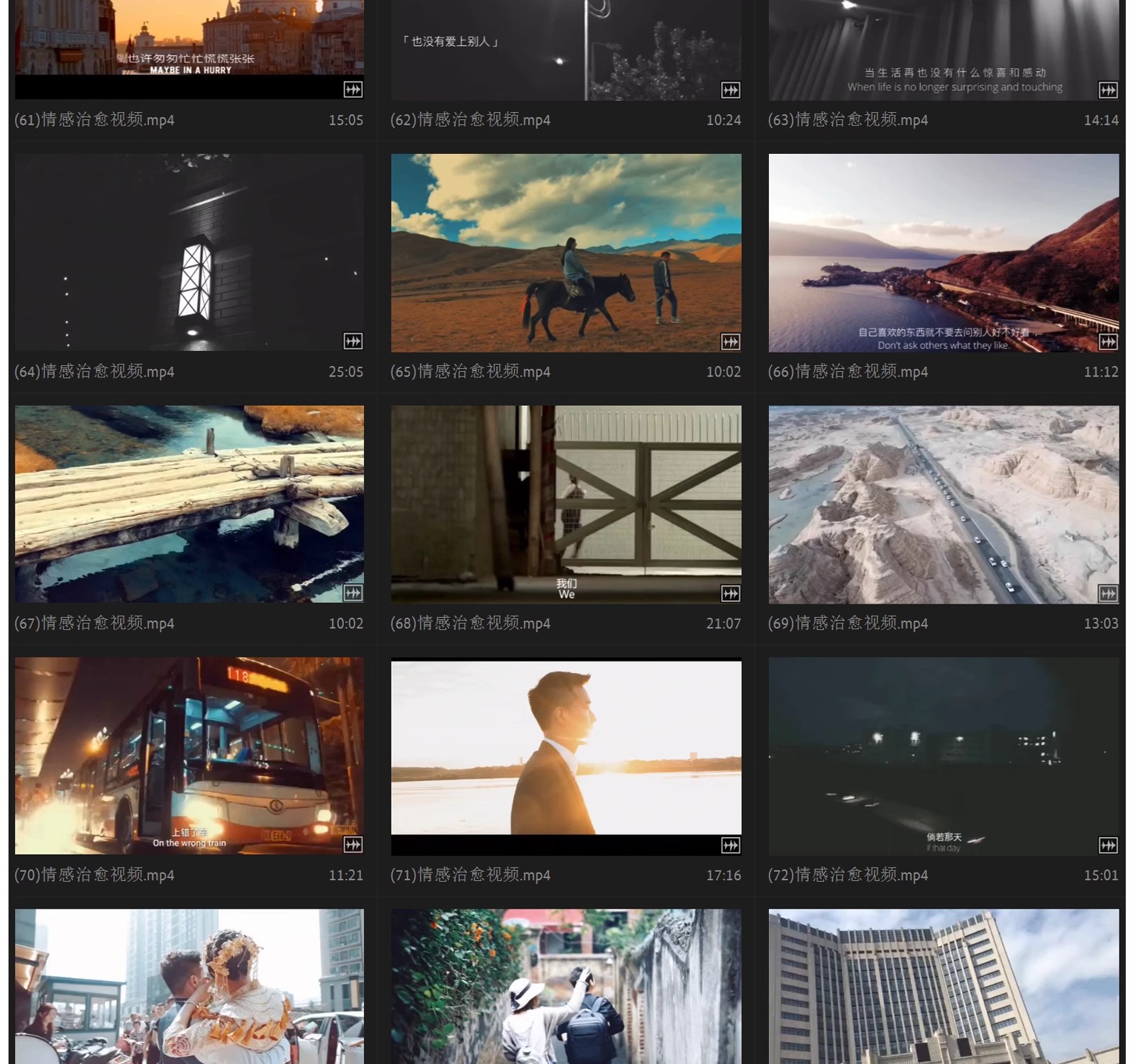Screen dimensions: 1135x1064
Task: Select the man in suit thumbnail of clip (71)
Action: tap(566, 756)
